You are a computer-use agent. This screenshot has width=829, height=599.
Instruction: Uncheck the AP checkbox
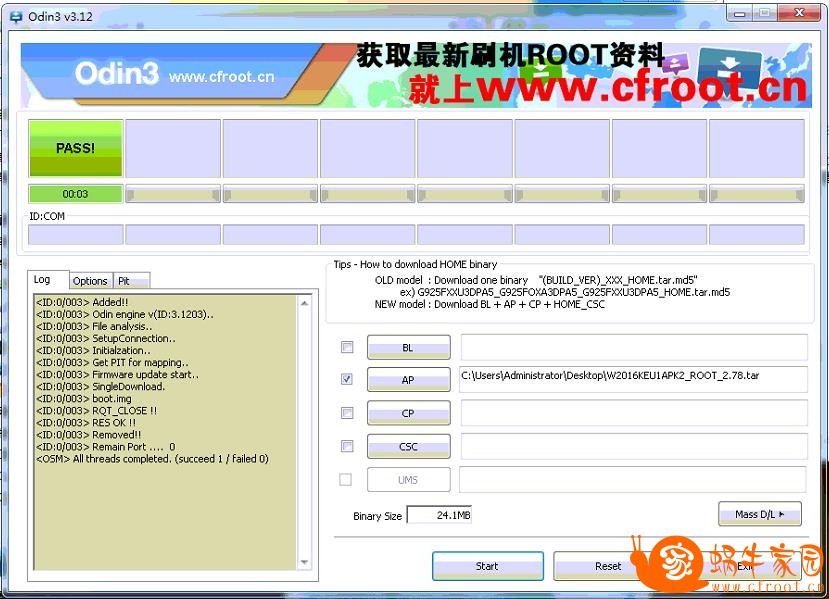347,379
